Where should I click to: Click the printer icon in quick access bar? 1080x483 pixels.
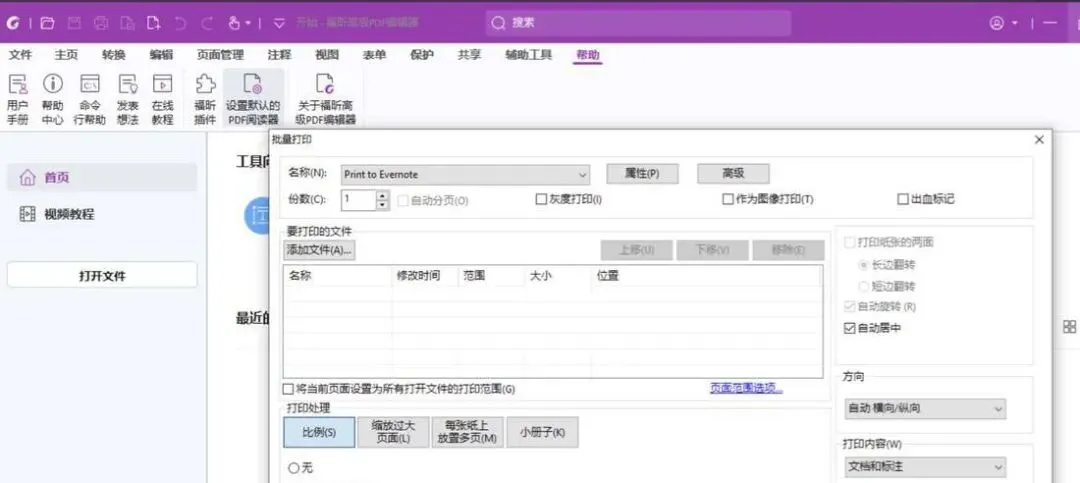coord(101,23)
